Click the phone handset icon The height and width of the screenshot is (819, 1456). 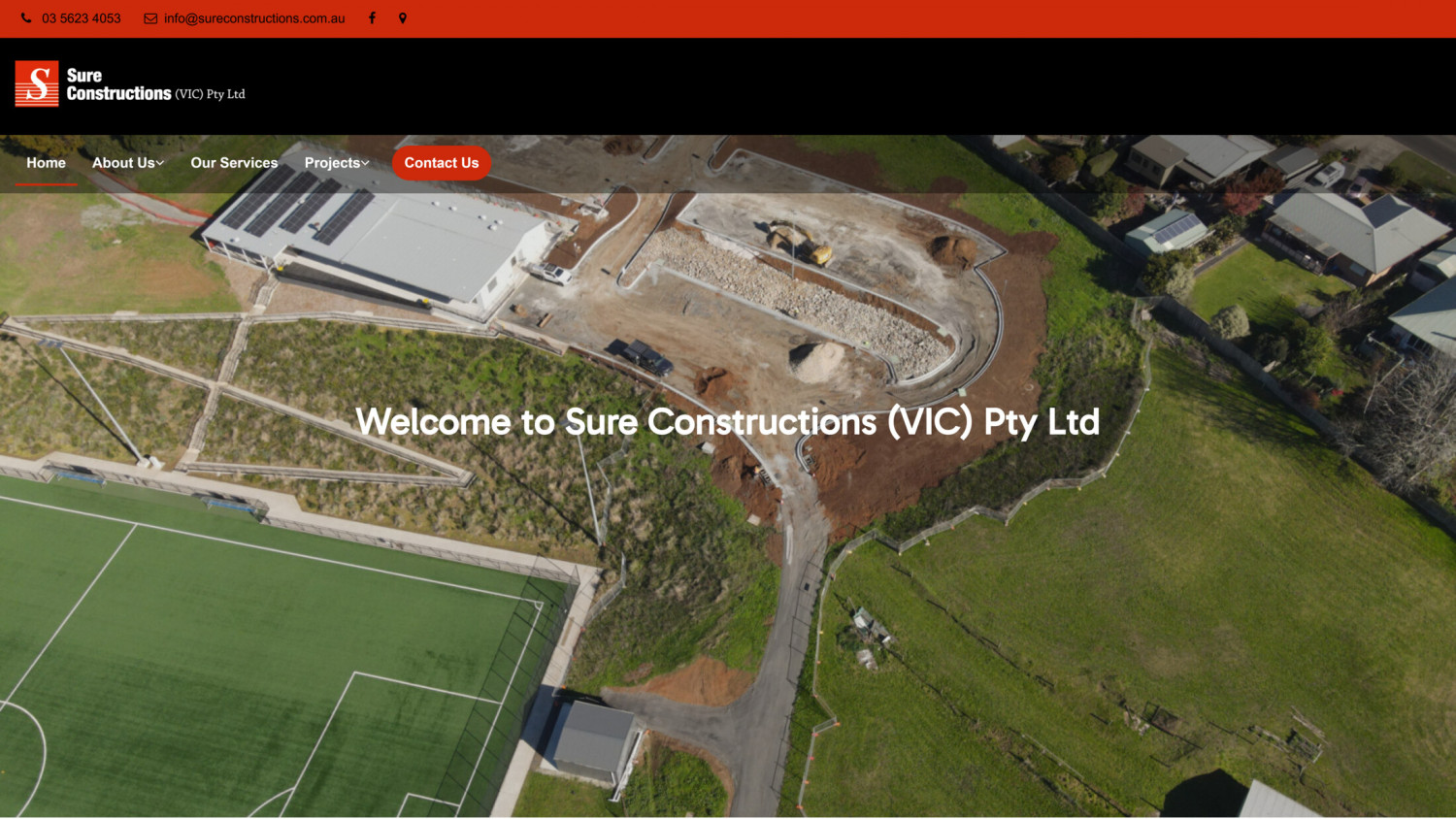26,18
